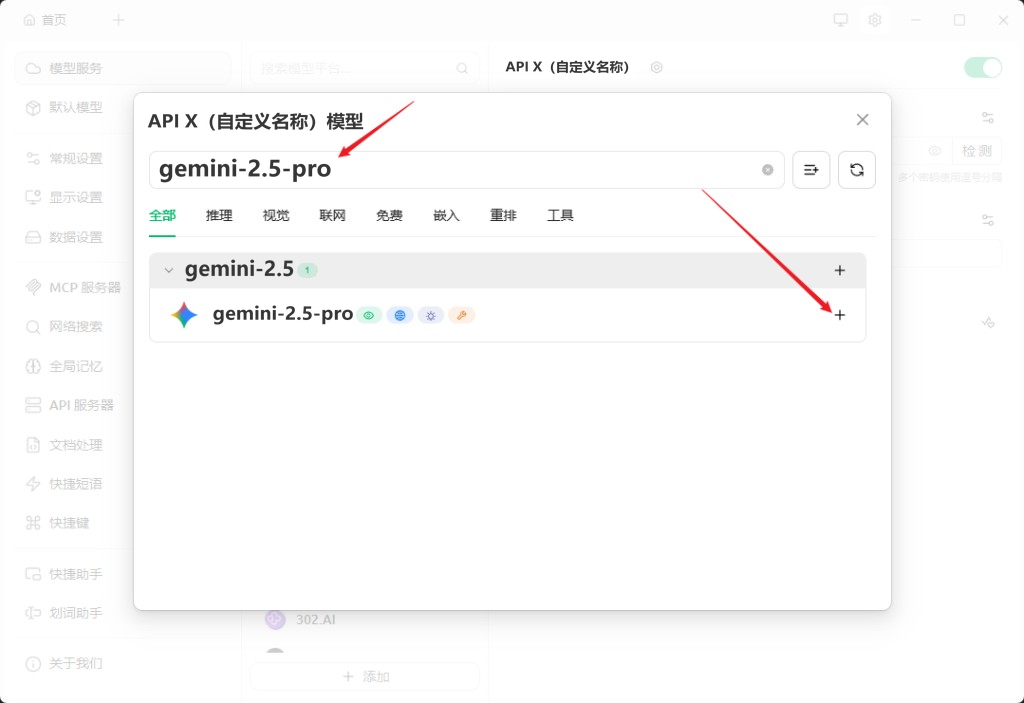The width and height of the screenshot is (1024, 703).
Task: Go to the 首页 tab
Action: click(45, 20)
